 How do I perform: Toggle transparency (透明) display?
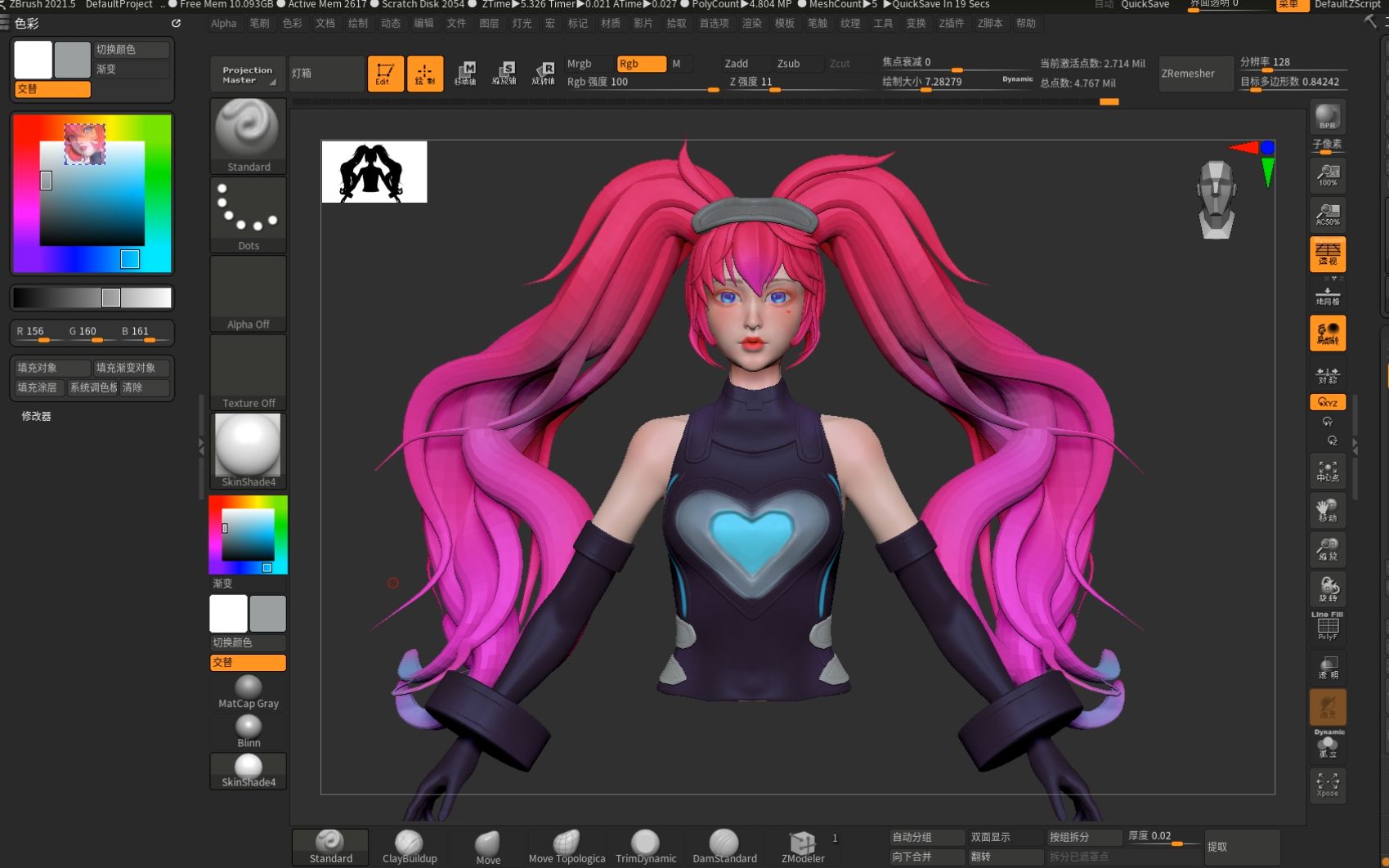coord(1328,667)
